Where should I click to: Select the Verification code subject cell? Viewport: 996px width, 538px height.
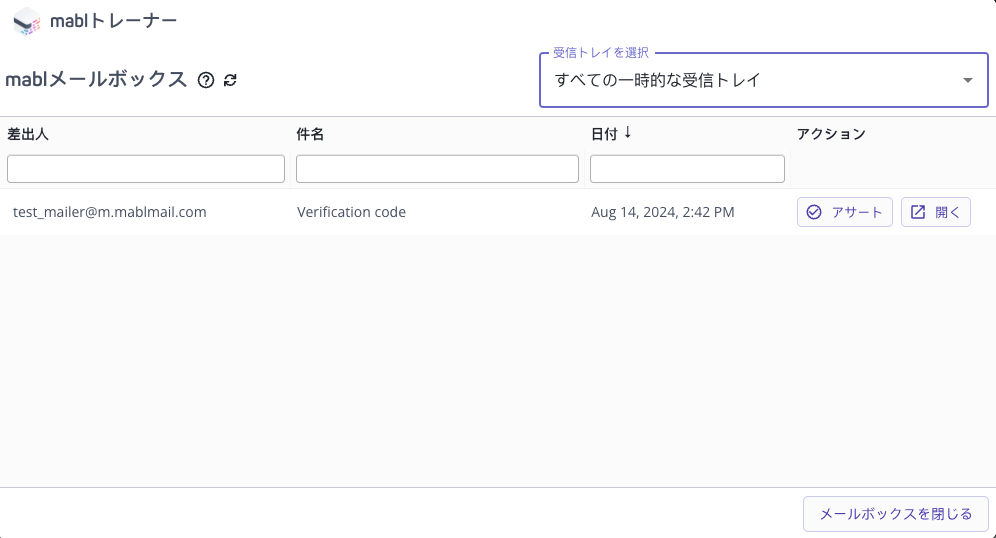coord(351,212)
